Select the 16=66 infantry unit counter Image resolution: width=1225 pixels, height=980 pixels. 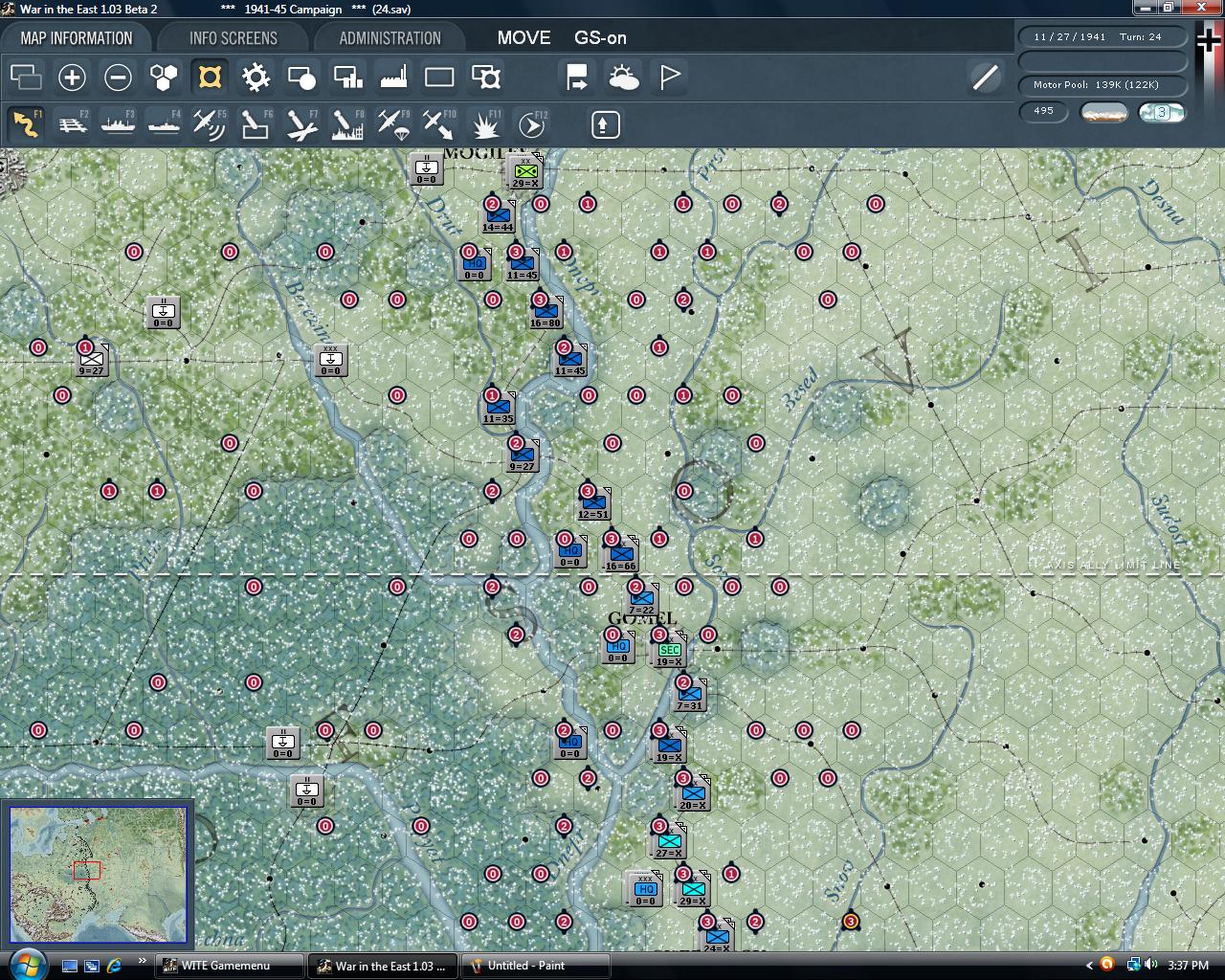[620, 555]
